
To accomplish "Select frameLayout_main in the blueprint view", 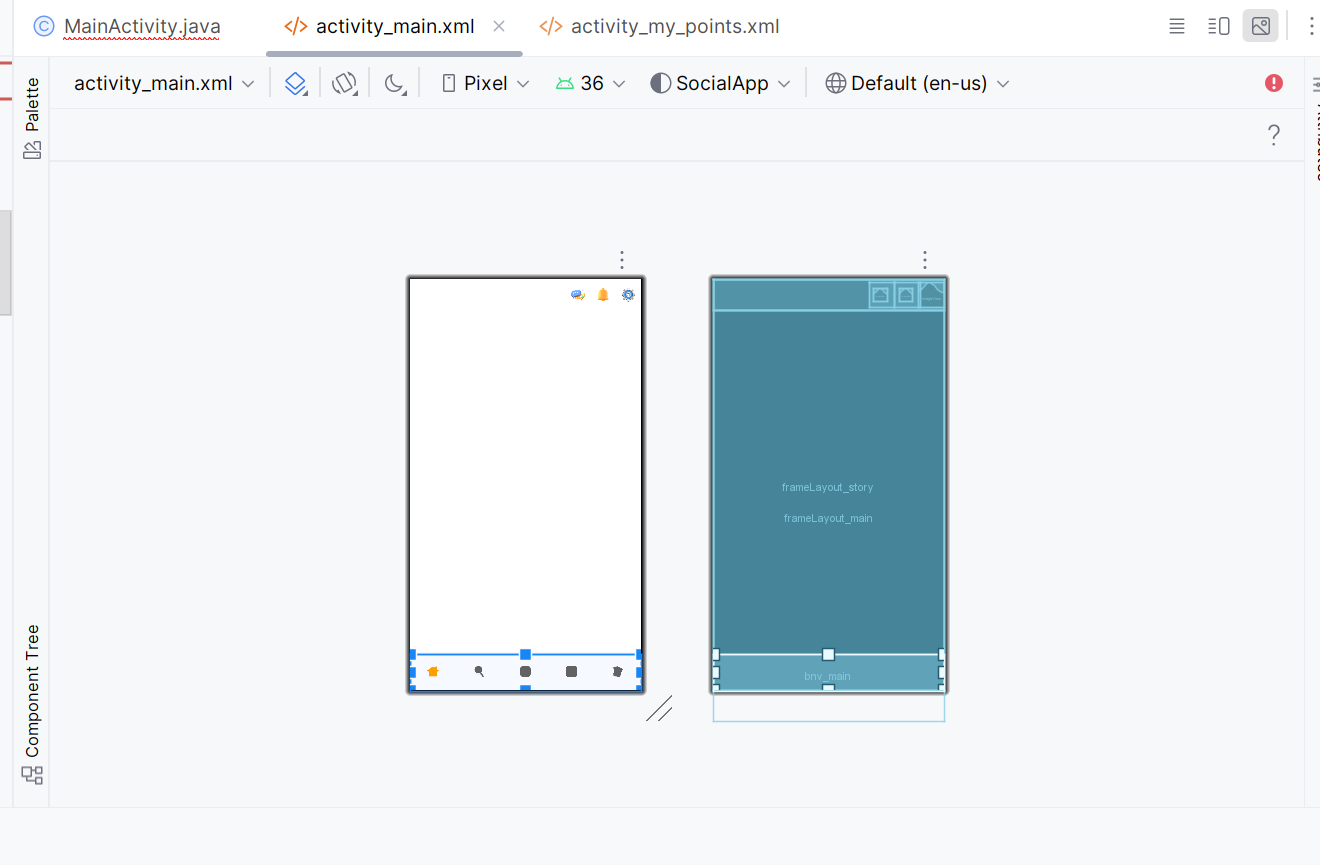I will pyautogui.click(x=828, y=518).
